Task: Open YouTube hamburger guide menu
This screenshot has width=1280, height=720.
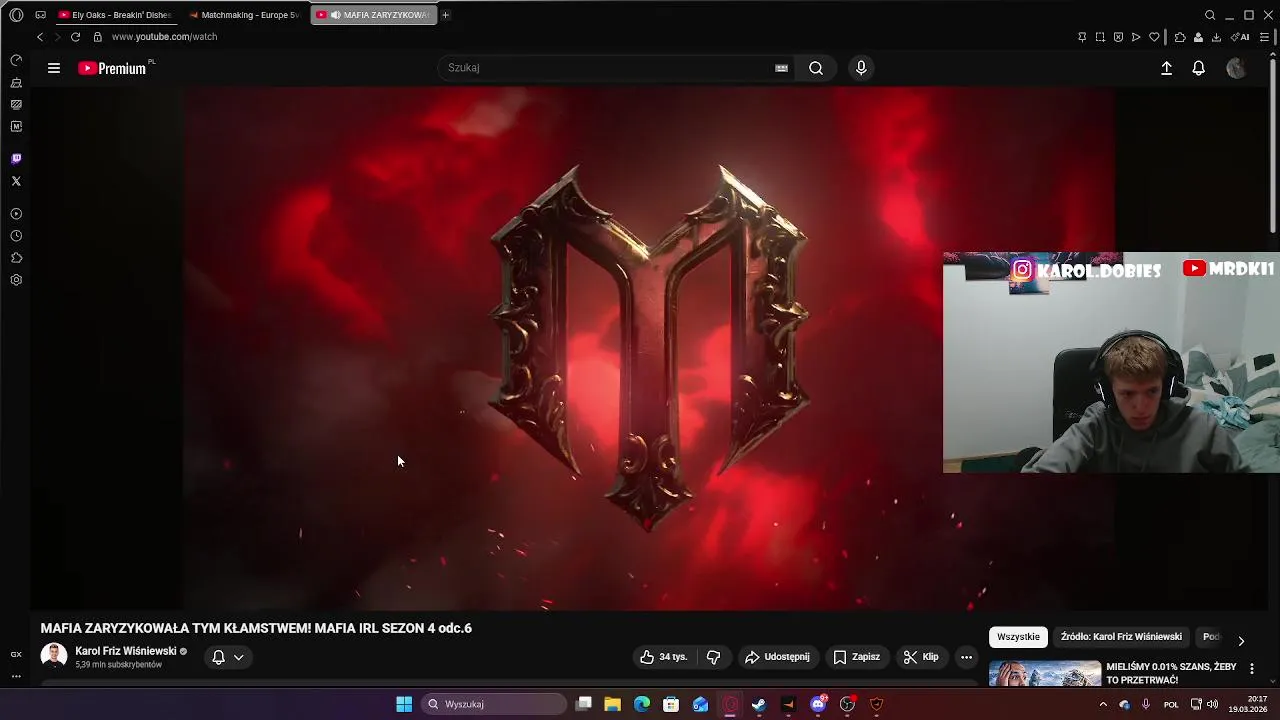Action: (x=54, y=68)
